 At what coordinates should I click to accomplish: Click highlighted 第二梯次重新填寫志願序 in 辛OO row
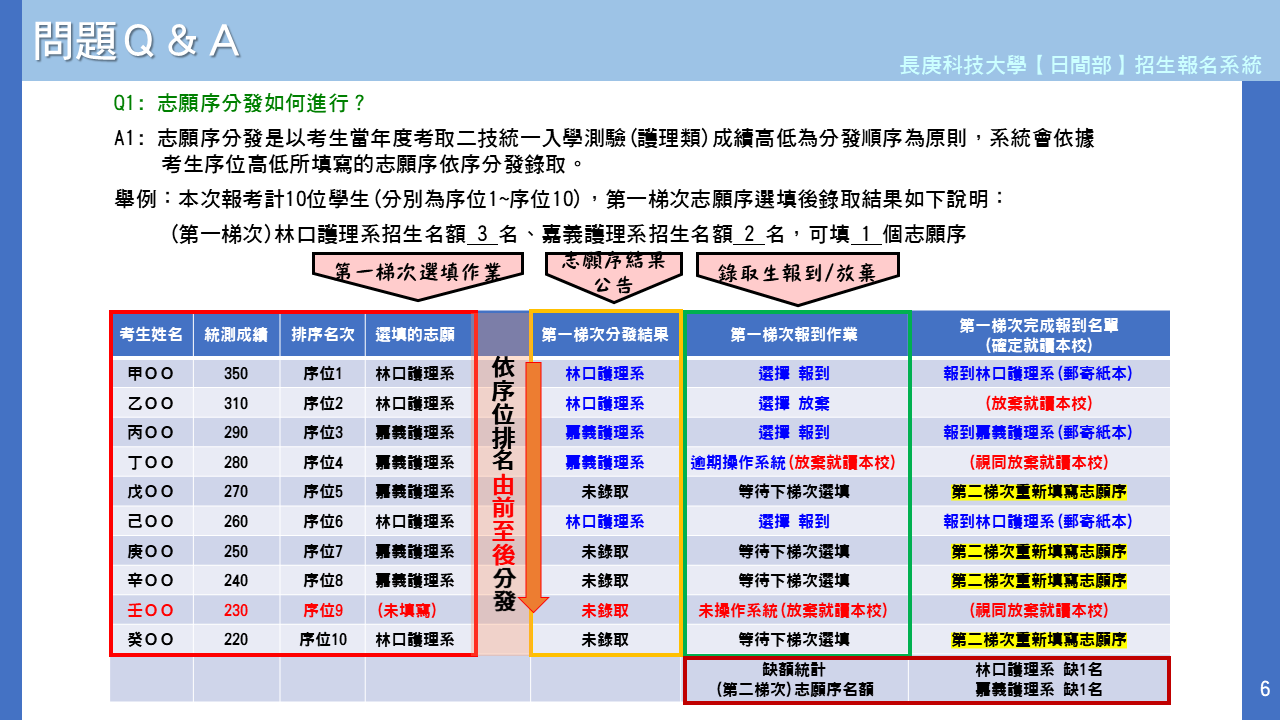tap(1038, 581)
